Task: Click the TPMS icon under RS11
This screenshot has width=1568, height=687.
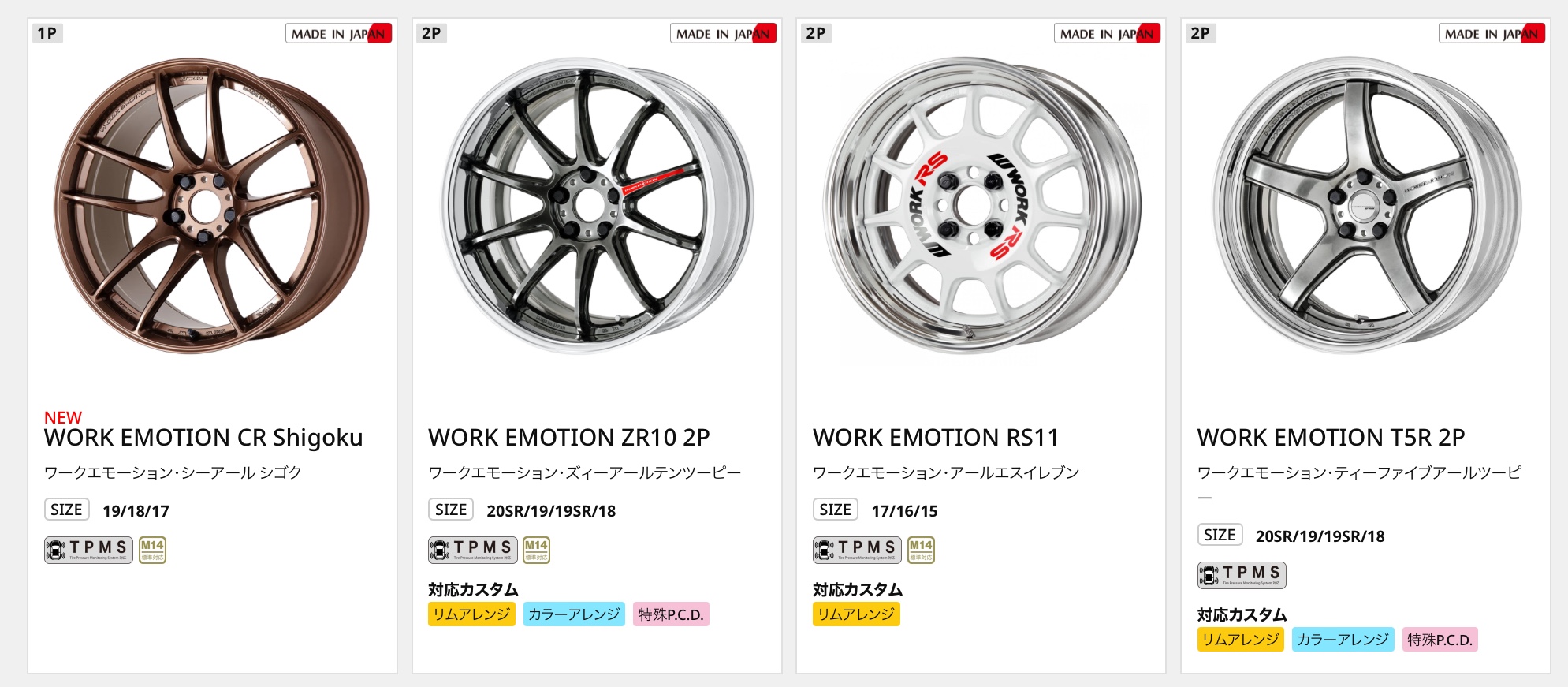Action: pyautogui.click(x=857, y=550)
